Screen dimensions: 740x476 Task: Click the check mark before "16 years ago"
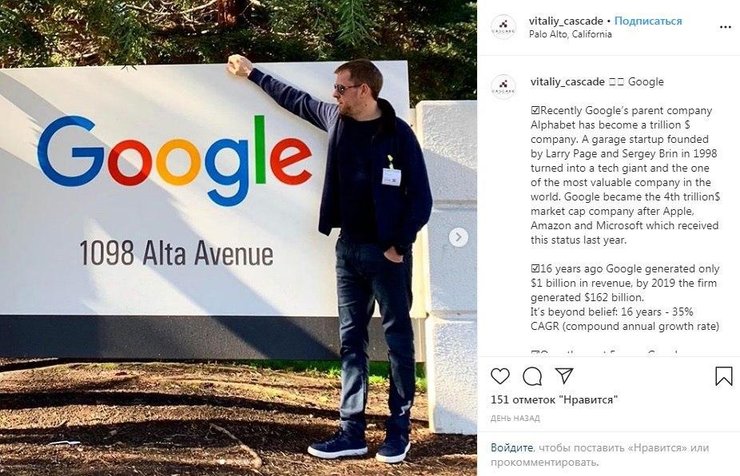point(535,269)
